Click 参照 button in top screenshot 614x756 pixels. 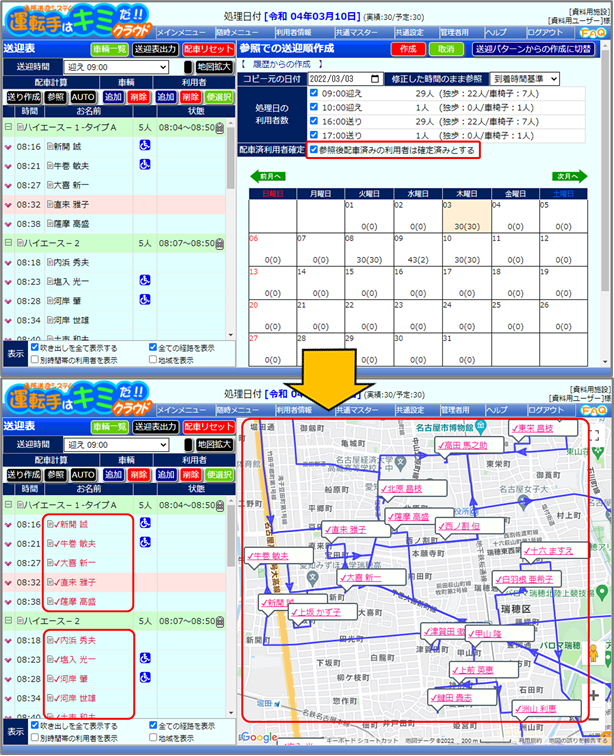56,97
